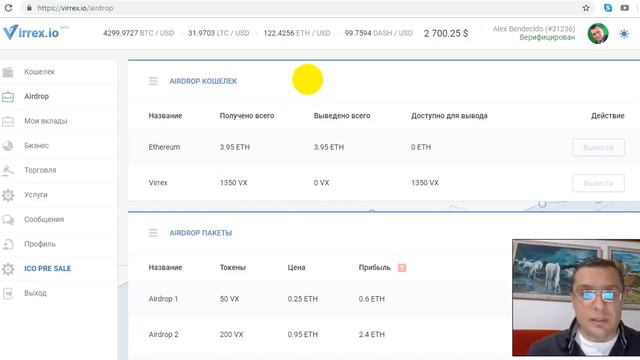Expand the hamburger menu of AIRDROP ПАКЕТЫ panel
The height and width of the screenshot is (360, 640).
coord(153,233)
